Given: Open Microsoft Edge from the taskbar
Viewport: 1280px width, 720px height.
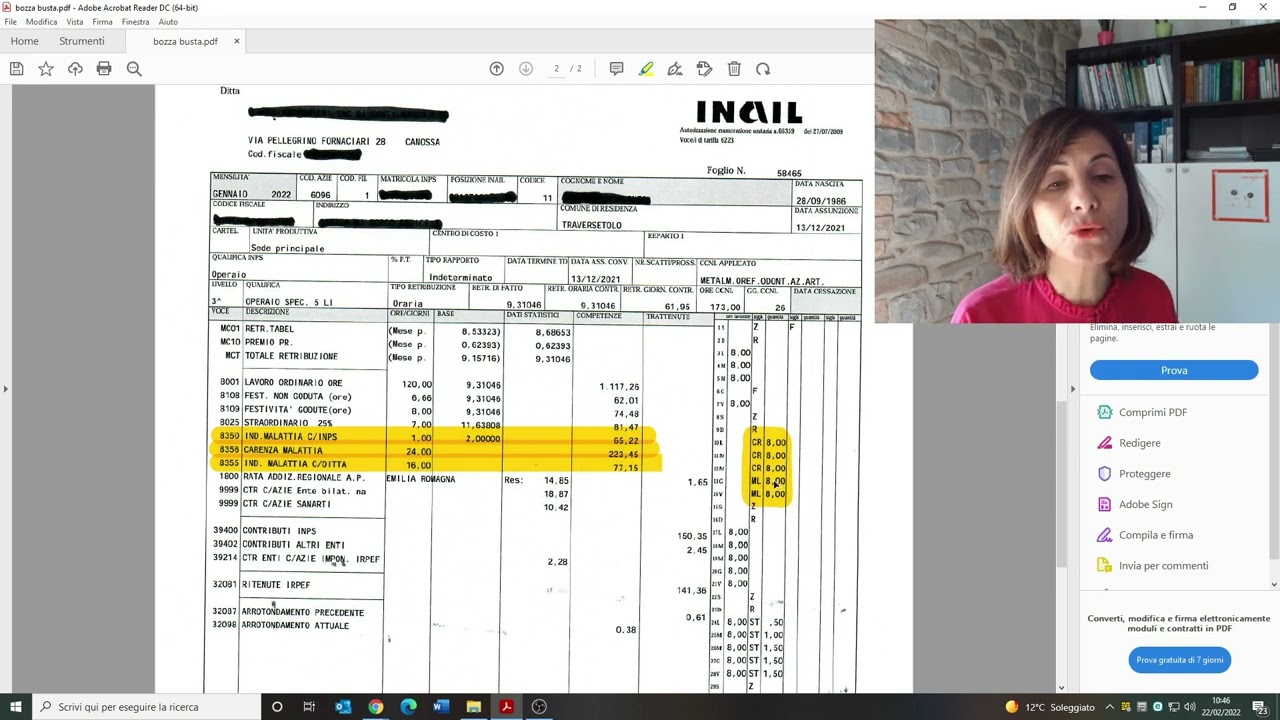Looking at the screenshot, I should 408,707.
